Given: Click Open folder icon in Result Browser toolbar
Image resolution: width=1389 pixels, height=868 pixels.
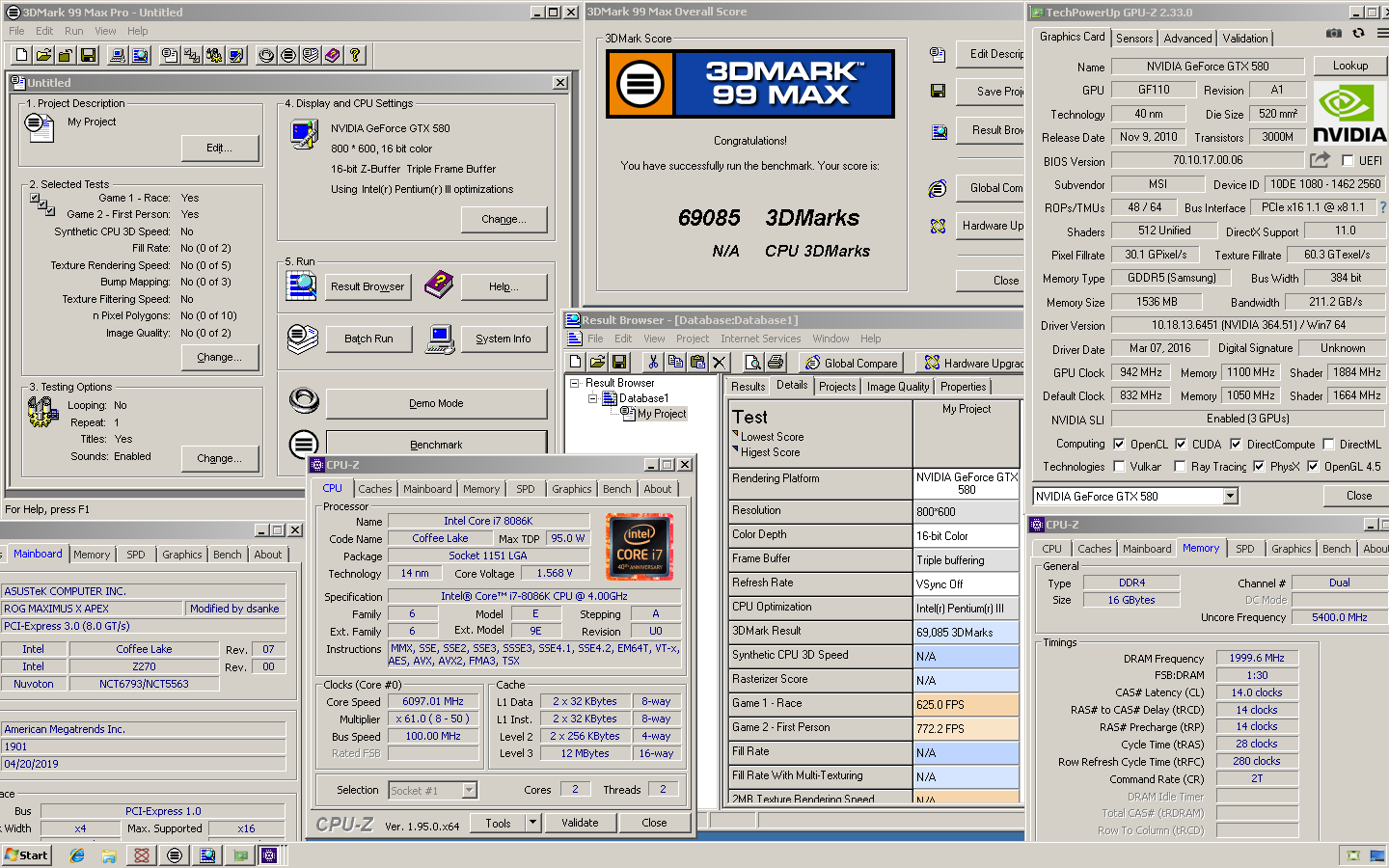Looking at the screenshot, I should [597, 363].
